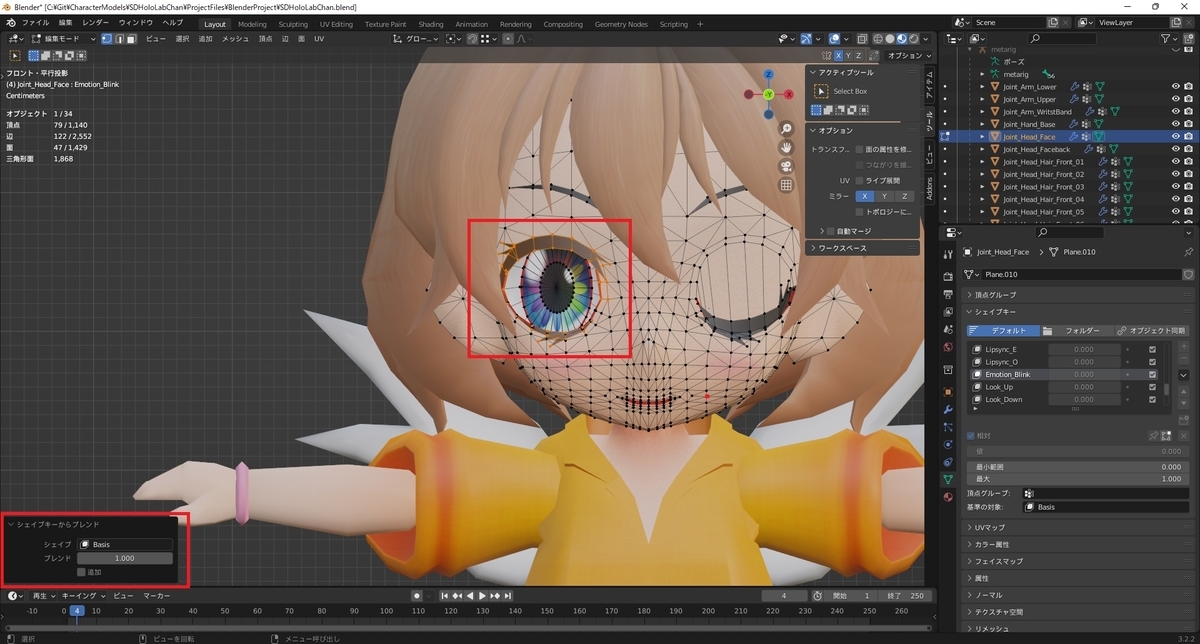Expand the Joint_Head_Faceback tree item
Image resolution: width=1200 pixels, height=644 pixels.
coord(982,149)
